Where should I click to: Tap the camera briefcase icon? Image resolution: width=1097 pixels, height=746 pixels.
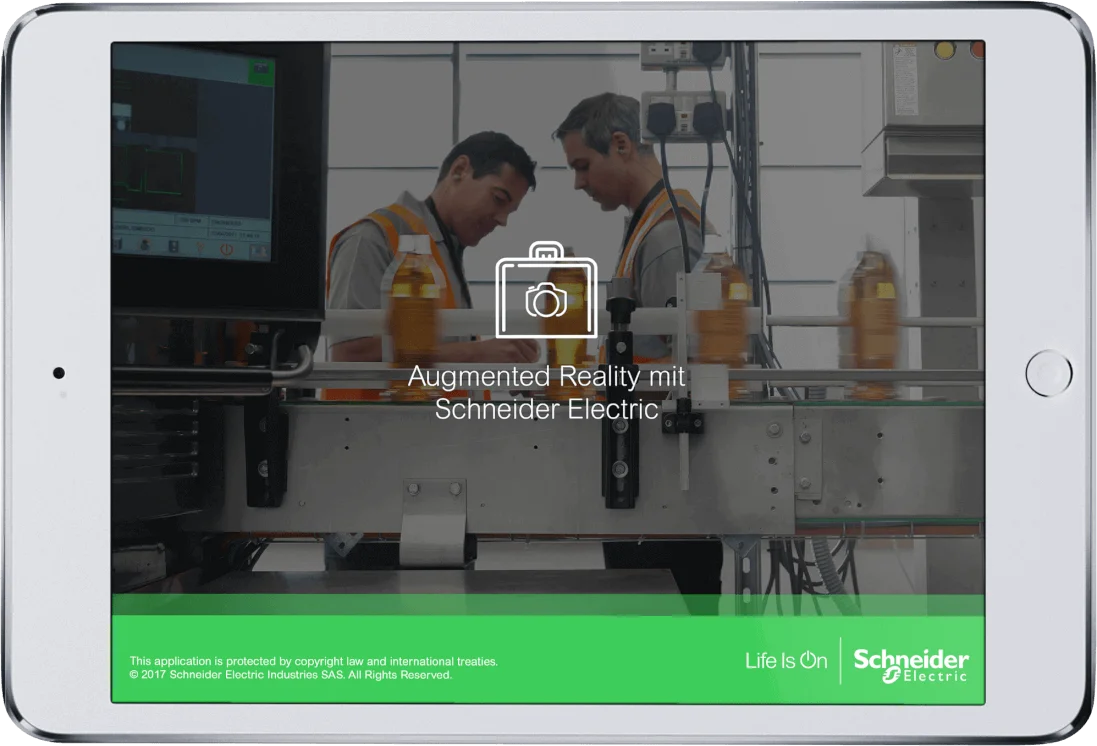pyautogui.click(x=546, y=291)
